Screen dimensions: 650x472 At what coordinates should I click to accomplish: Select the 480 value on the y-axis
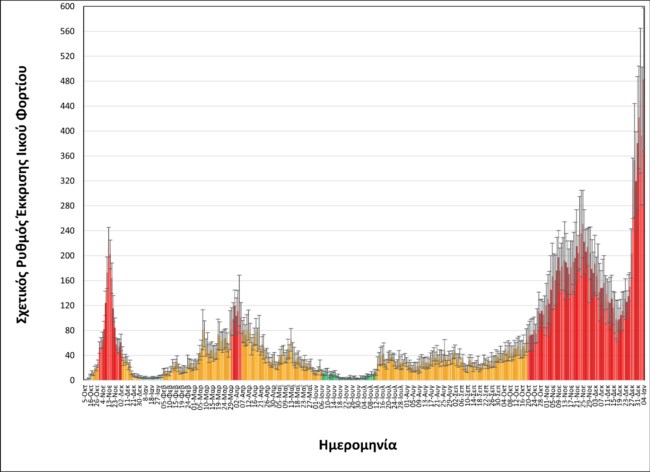coord(67,81)
